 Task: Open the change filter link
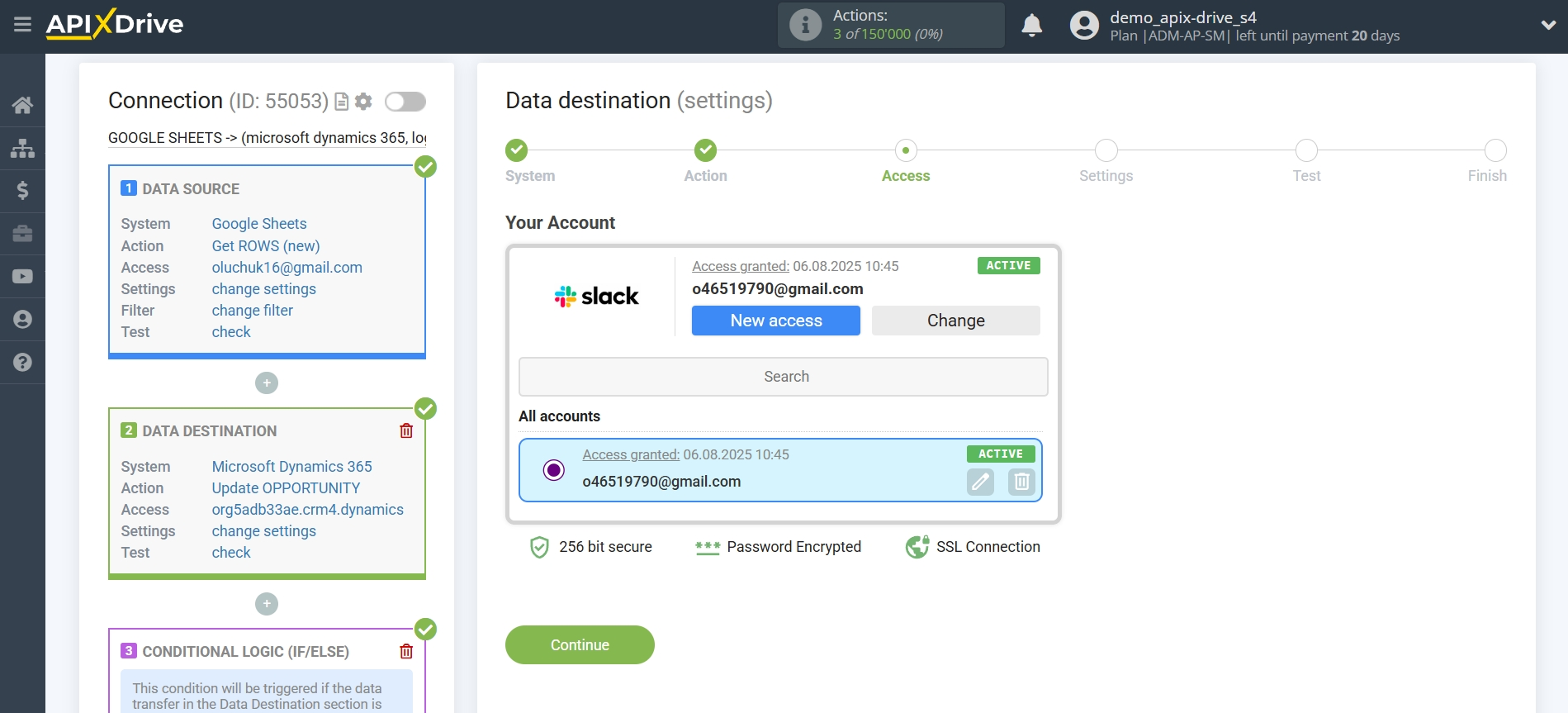point(253,311)
